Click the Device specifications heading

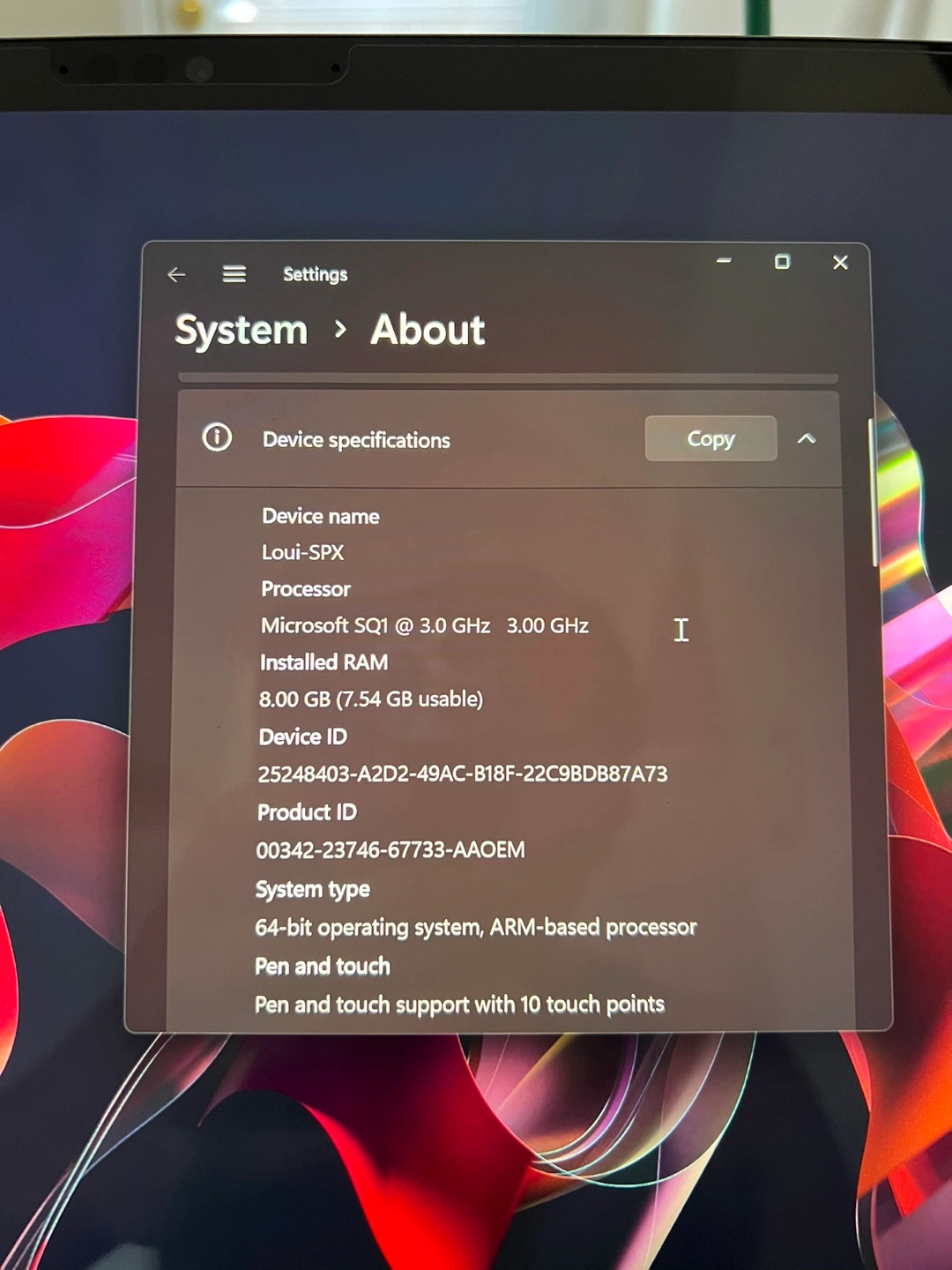[x=356, y=440]
